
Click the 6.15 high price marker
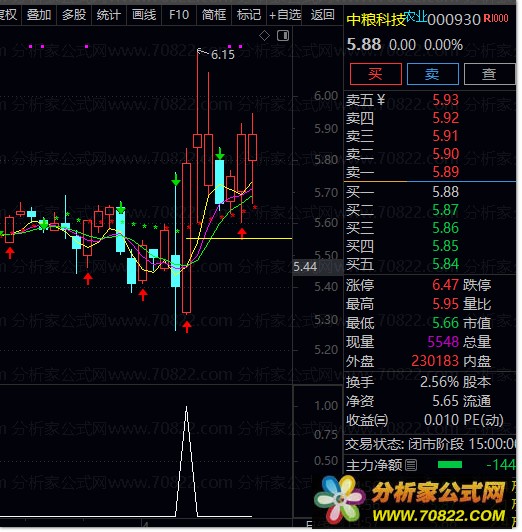[223, 54]
